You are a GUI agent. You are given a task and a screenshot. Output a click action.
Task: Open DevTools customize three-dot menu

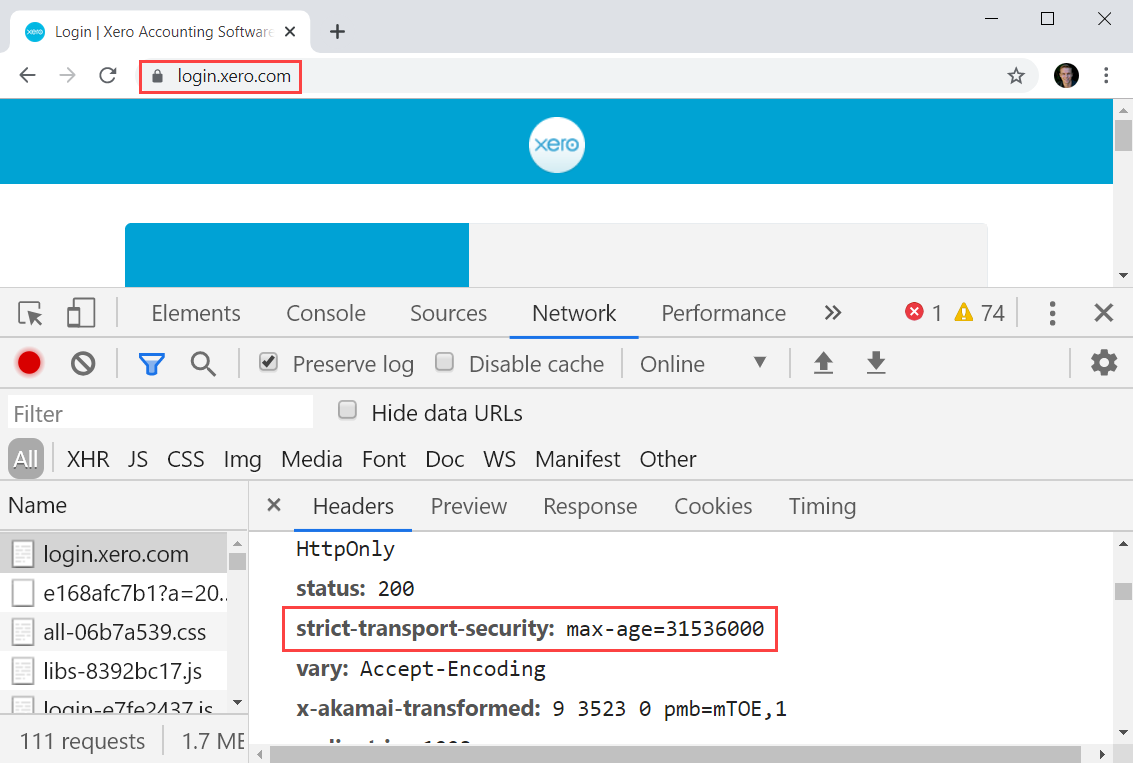click(1052, 313)
